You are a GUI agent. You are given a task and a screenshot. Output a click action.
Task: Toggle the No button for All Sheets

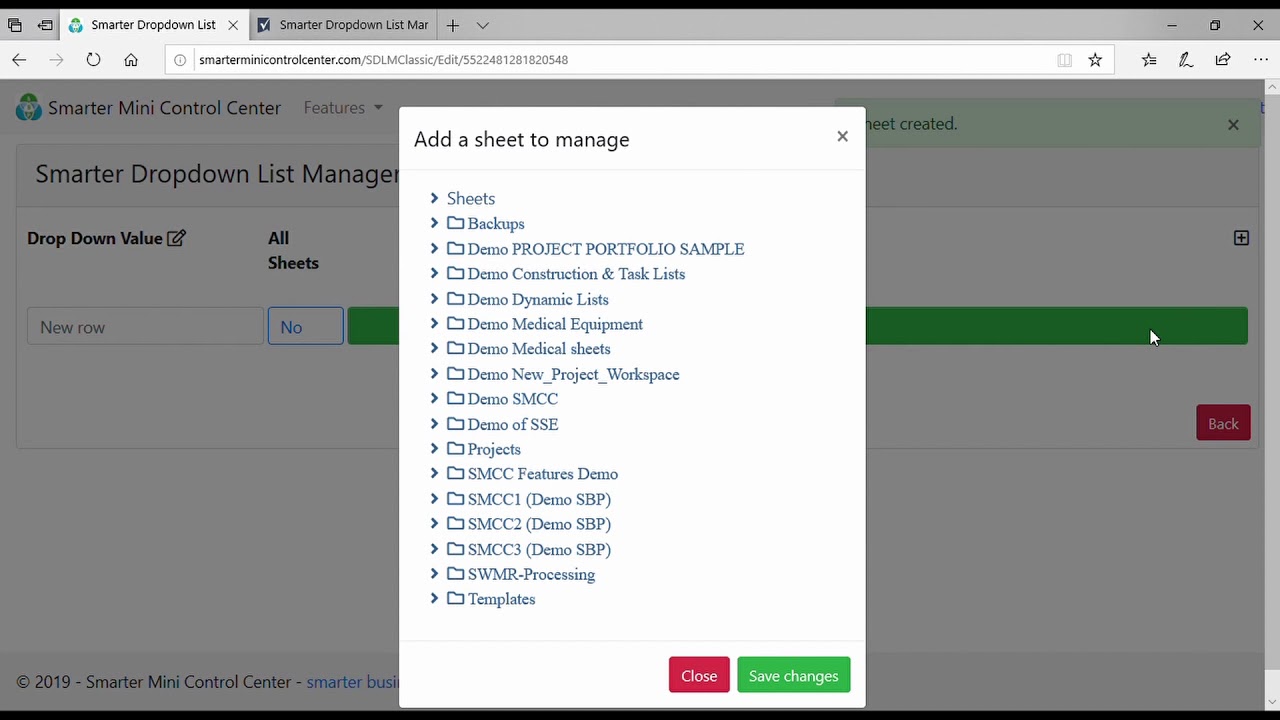coord(305,327)
